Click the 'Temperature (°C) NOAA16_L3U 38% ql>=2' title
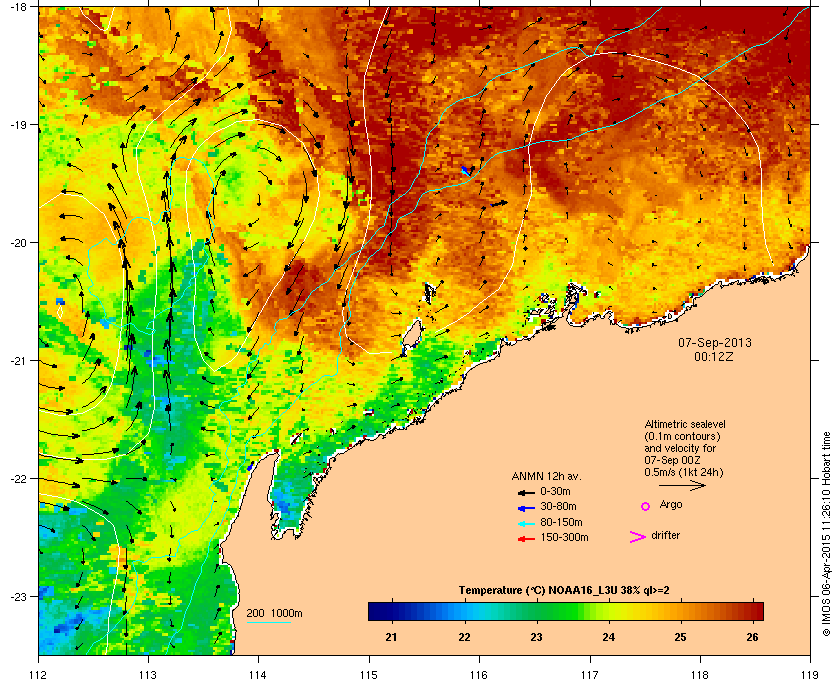 pyautogui.click(x=564, y=591)
